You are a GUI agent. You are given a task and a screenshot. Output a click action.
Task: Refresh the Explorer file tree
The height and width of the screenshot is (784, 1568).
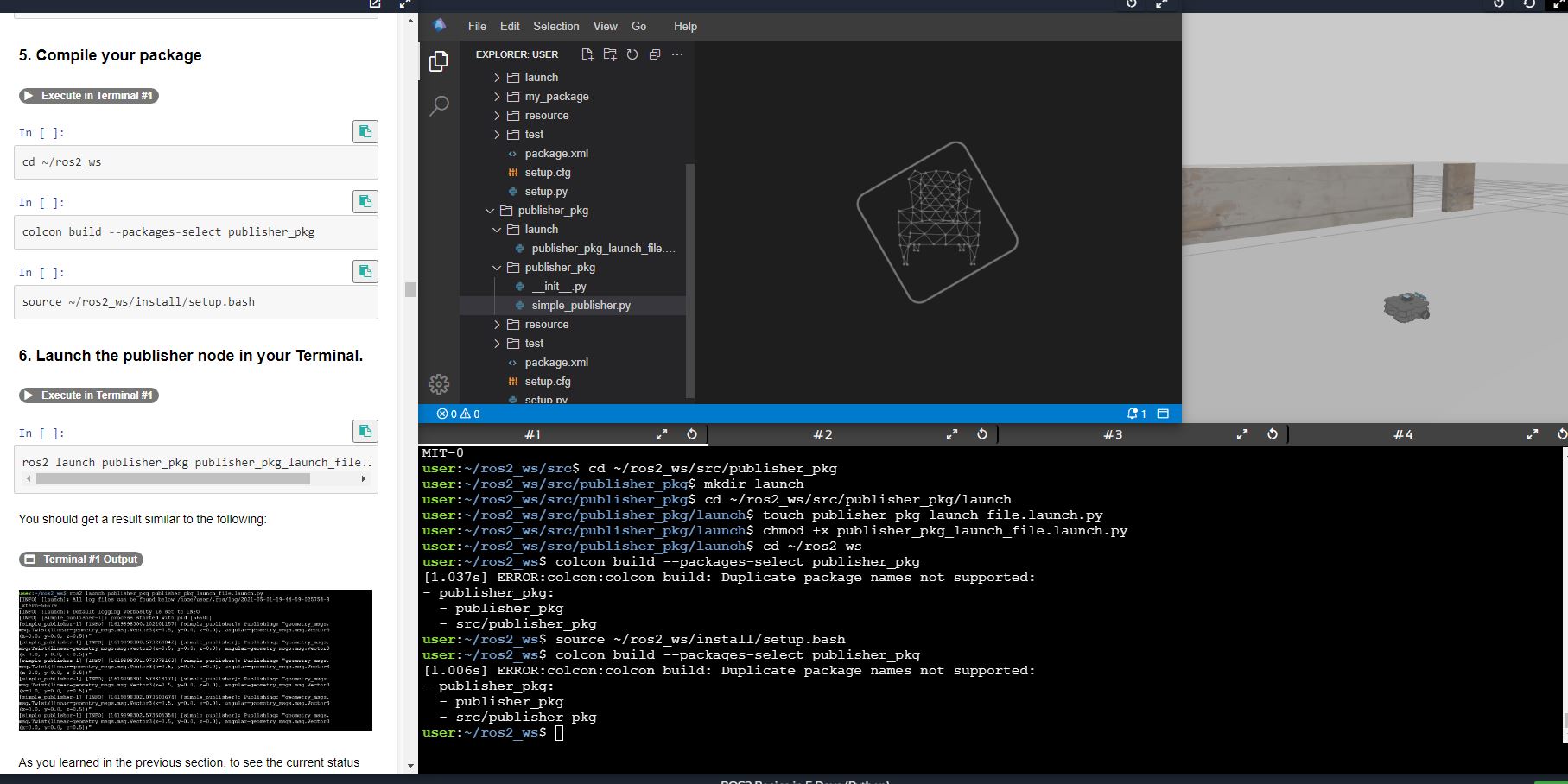[632, 54]
